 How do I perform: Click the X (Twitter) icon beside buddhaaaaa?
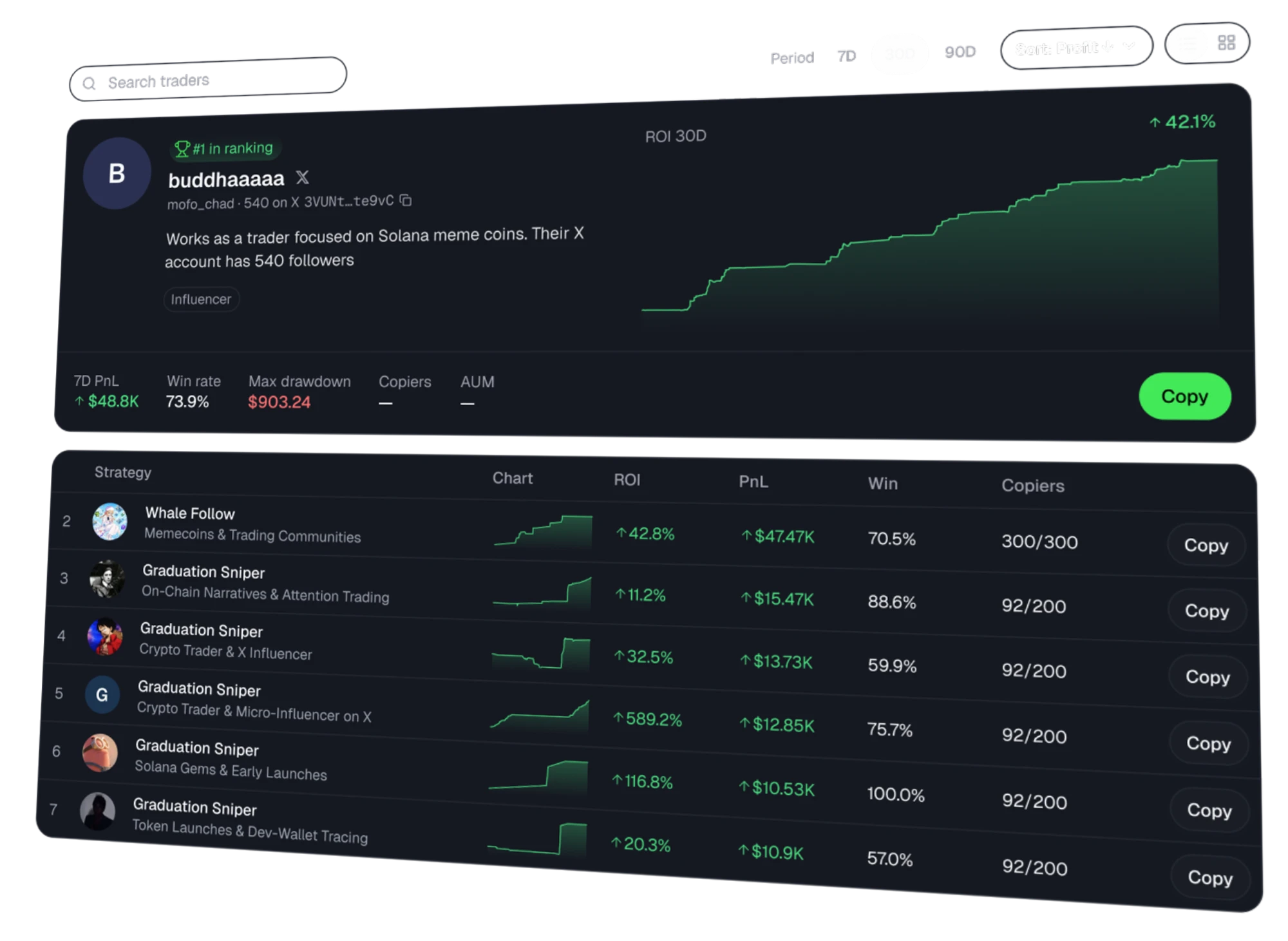302,177
